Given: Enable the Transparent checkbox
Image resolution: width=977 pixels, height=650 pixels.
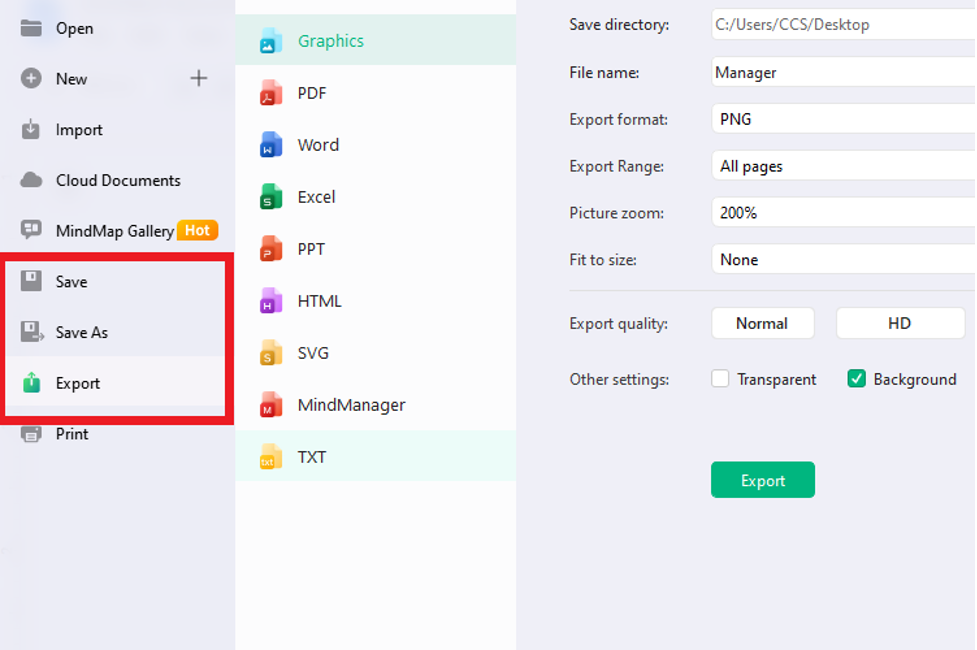Looking at the screenshot, I should 720,378.
